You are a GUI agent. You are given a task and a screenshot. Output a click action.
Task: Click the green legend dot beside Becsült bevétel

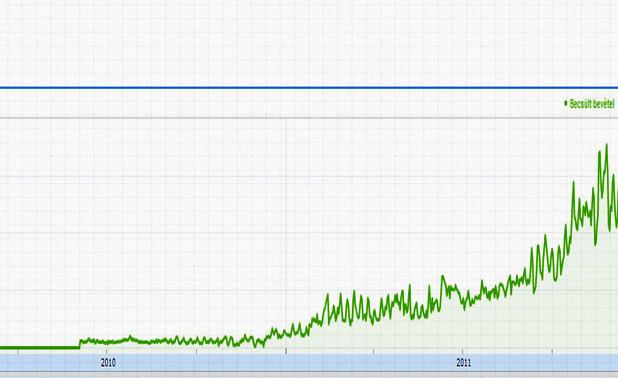point(566,103)
